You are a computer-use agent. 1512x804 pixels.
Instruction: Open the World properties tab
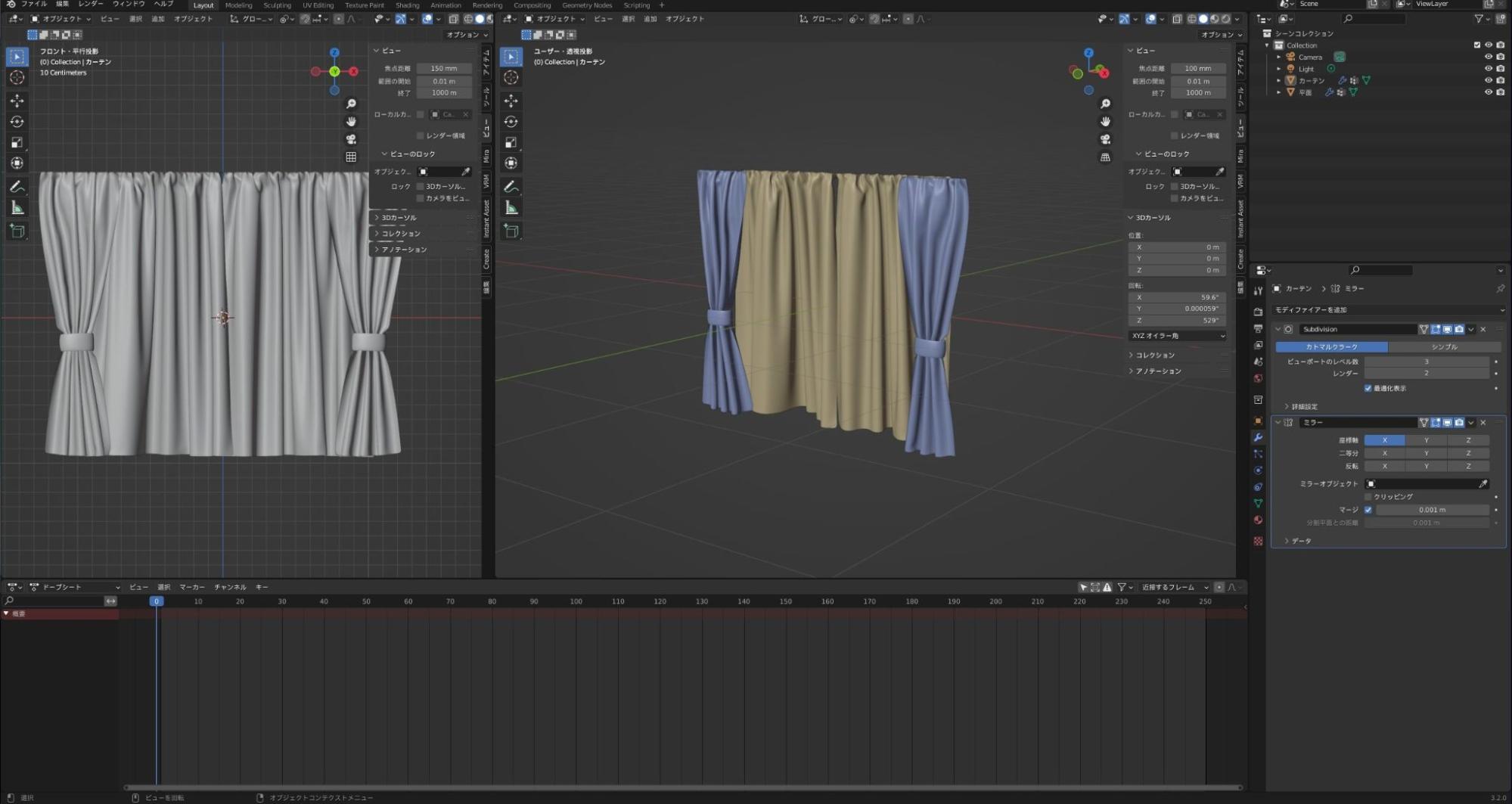(1258, 378)
